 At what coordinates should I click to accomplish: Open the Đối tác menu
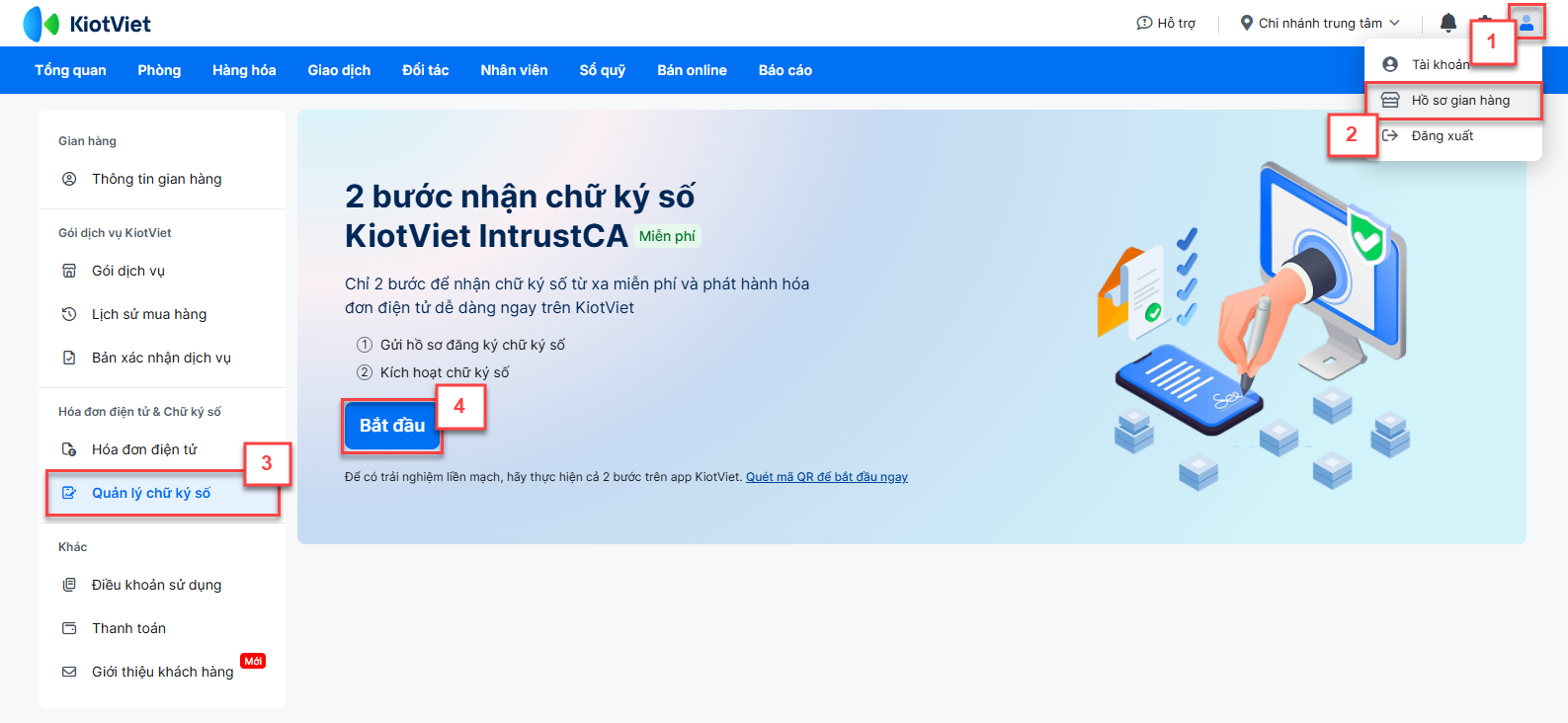click(426, 70)
